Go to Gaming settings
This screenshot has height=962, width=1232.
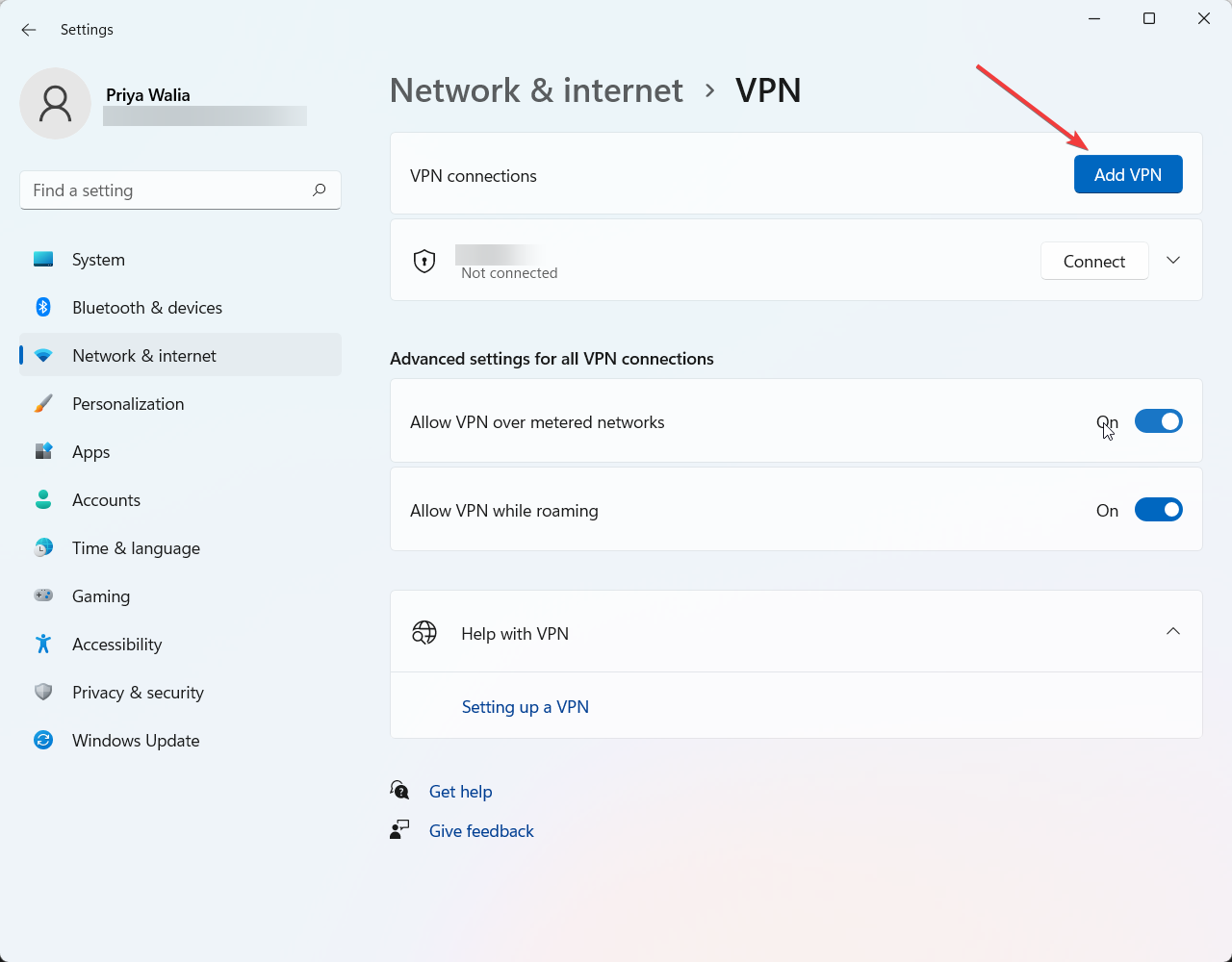tap(180, 595)
